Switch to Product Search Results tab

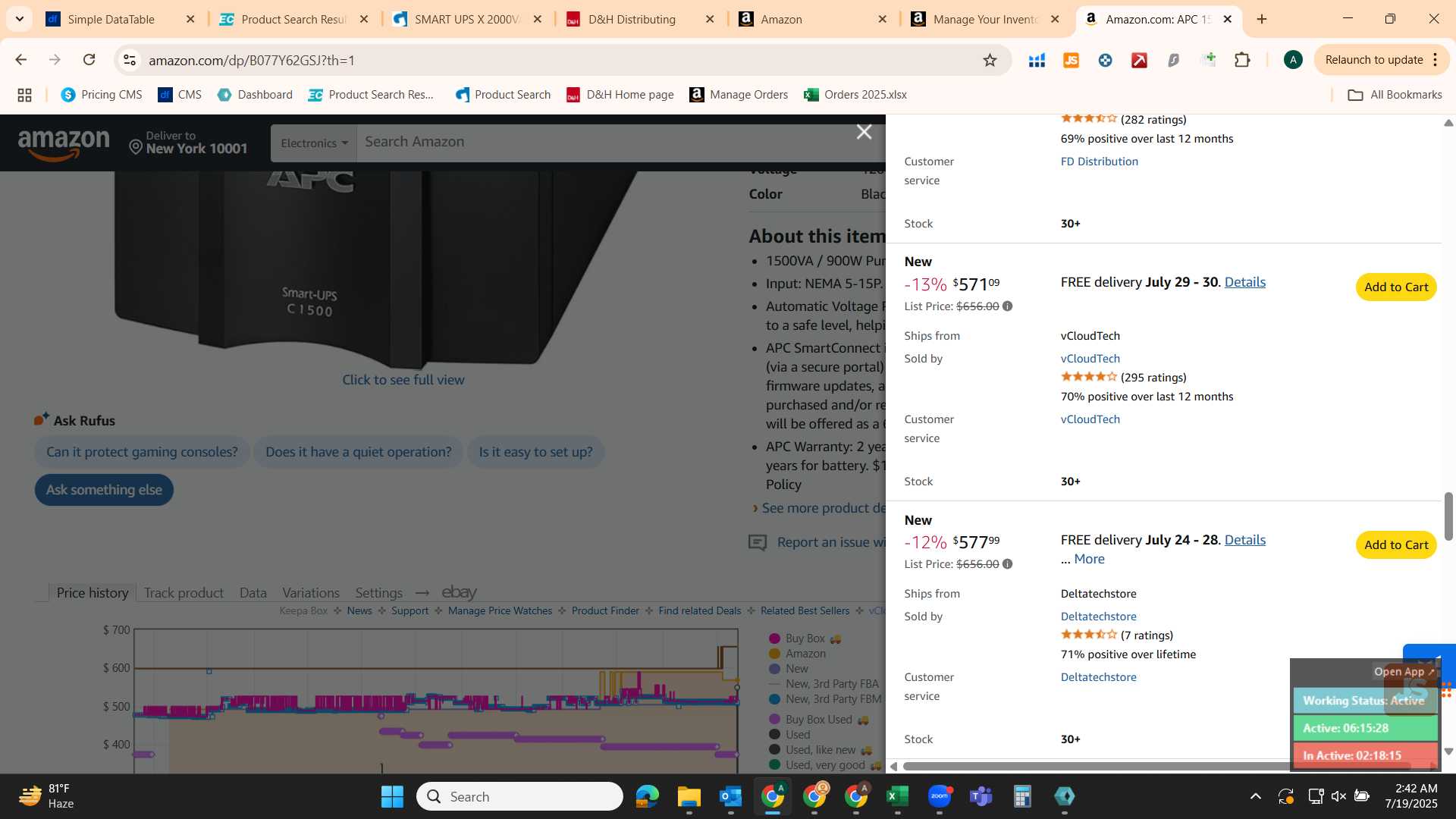[x=294, y=19]
